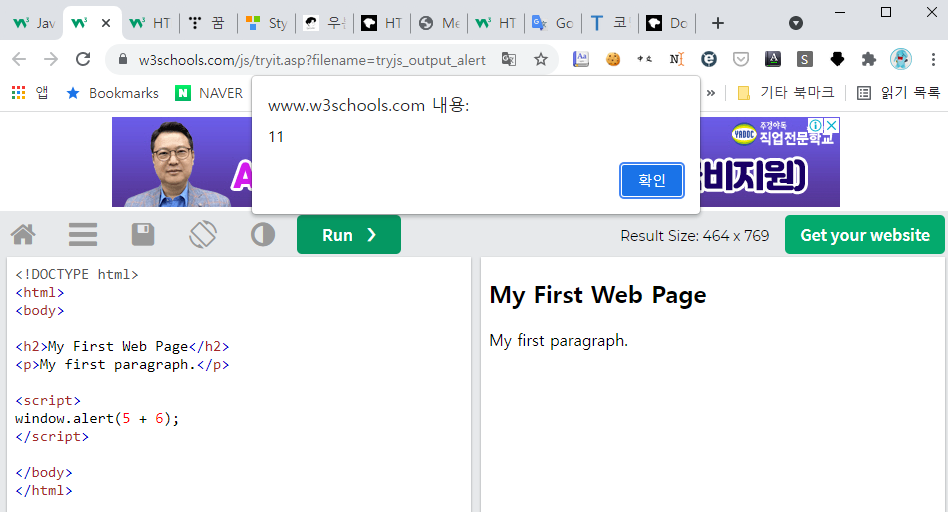Click the gray S extension icon
Viewport: 948px width, 512px height.
[805, 59]
